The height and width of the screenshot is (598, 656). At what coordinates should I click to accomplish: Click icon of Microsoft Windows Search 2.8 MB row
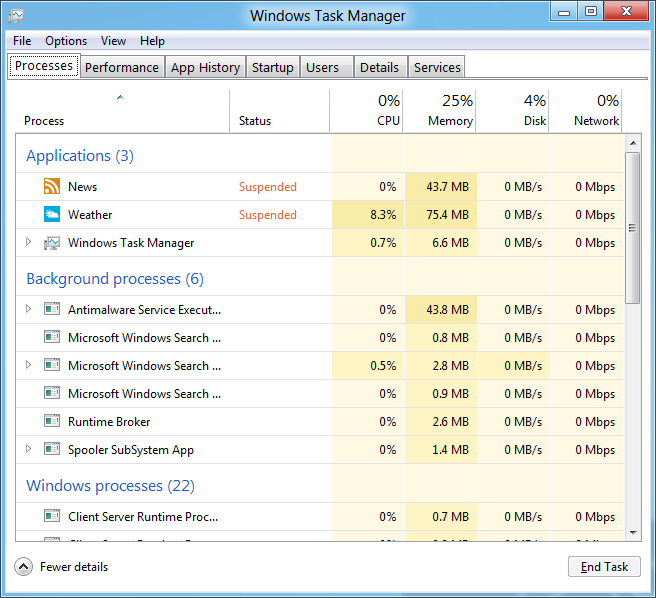(x=52, y=365)
